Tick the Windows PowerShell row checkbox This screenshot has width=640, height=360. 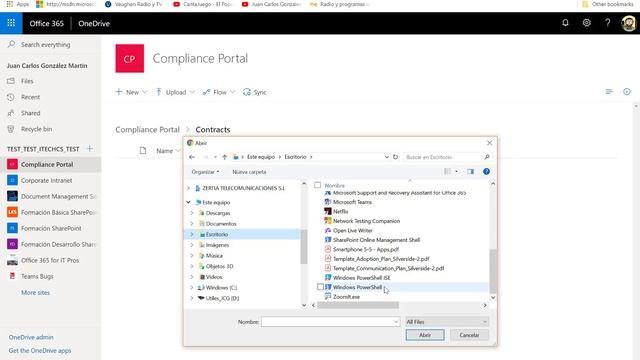(320, 287)
